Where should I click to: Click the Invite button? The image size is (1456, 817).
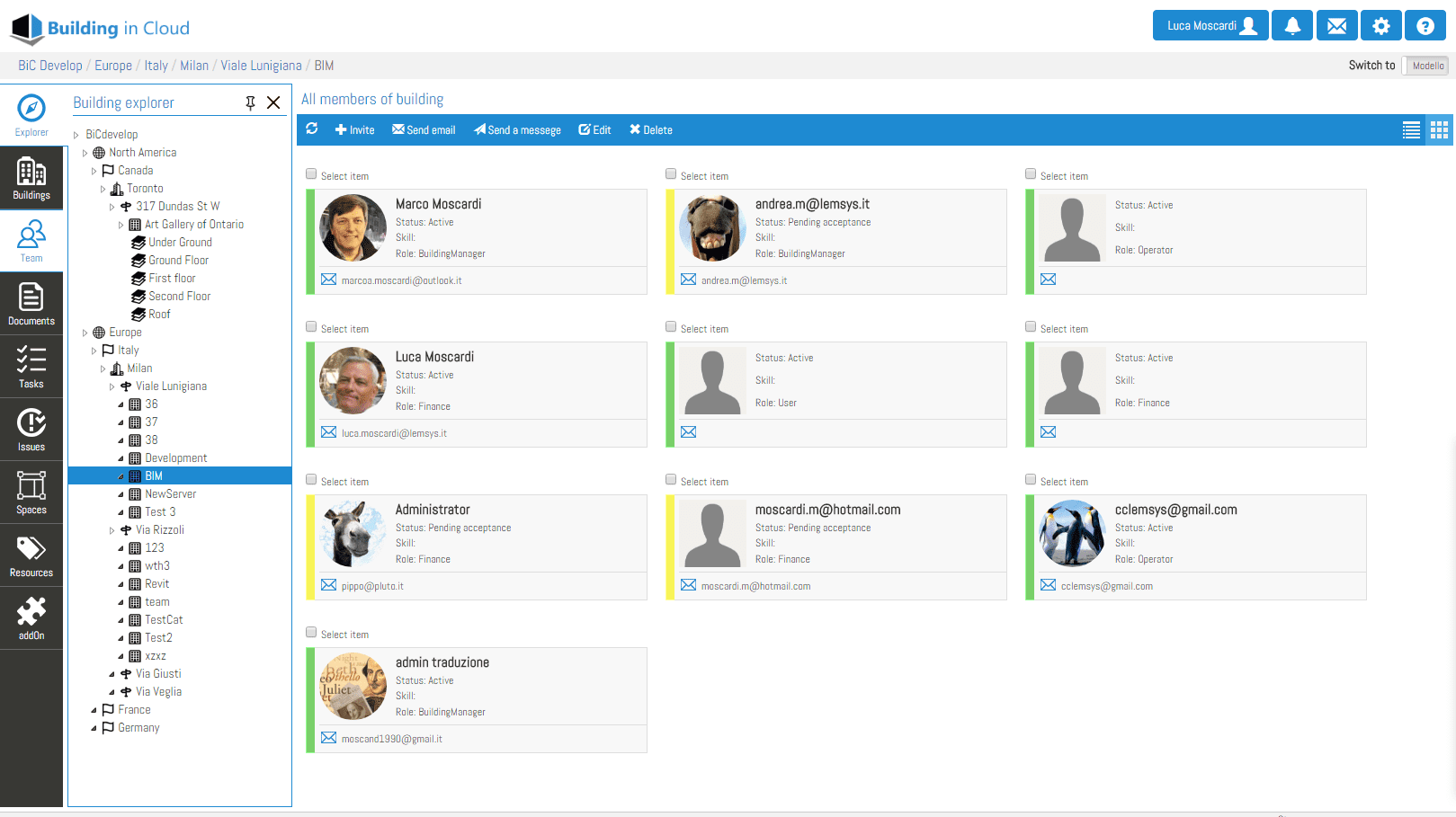coord(354,130)
